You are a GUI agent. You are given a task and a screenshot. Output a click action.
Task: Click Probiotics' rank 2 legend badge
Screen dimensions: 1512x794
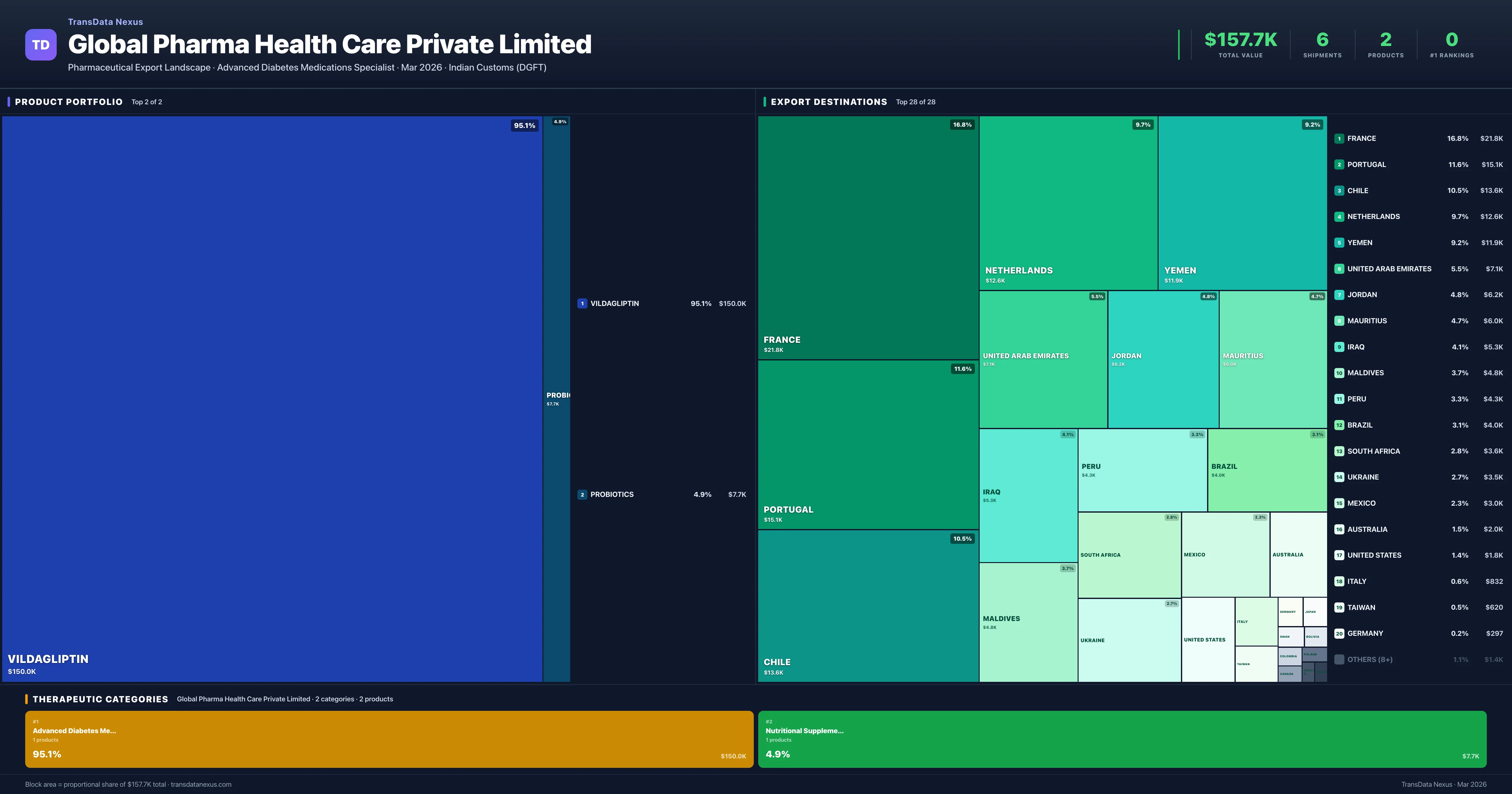[582, 494]
